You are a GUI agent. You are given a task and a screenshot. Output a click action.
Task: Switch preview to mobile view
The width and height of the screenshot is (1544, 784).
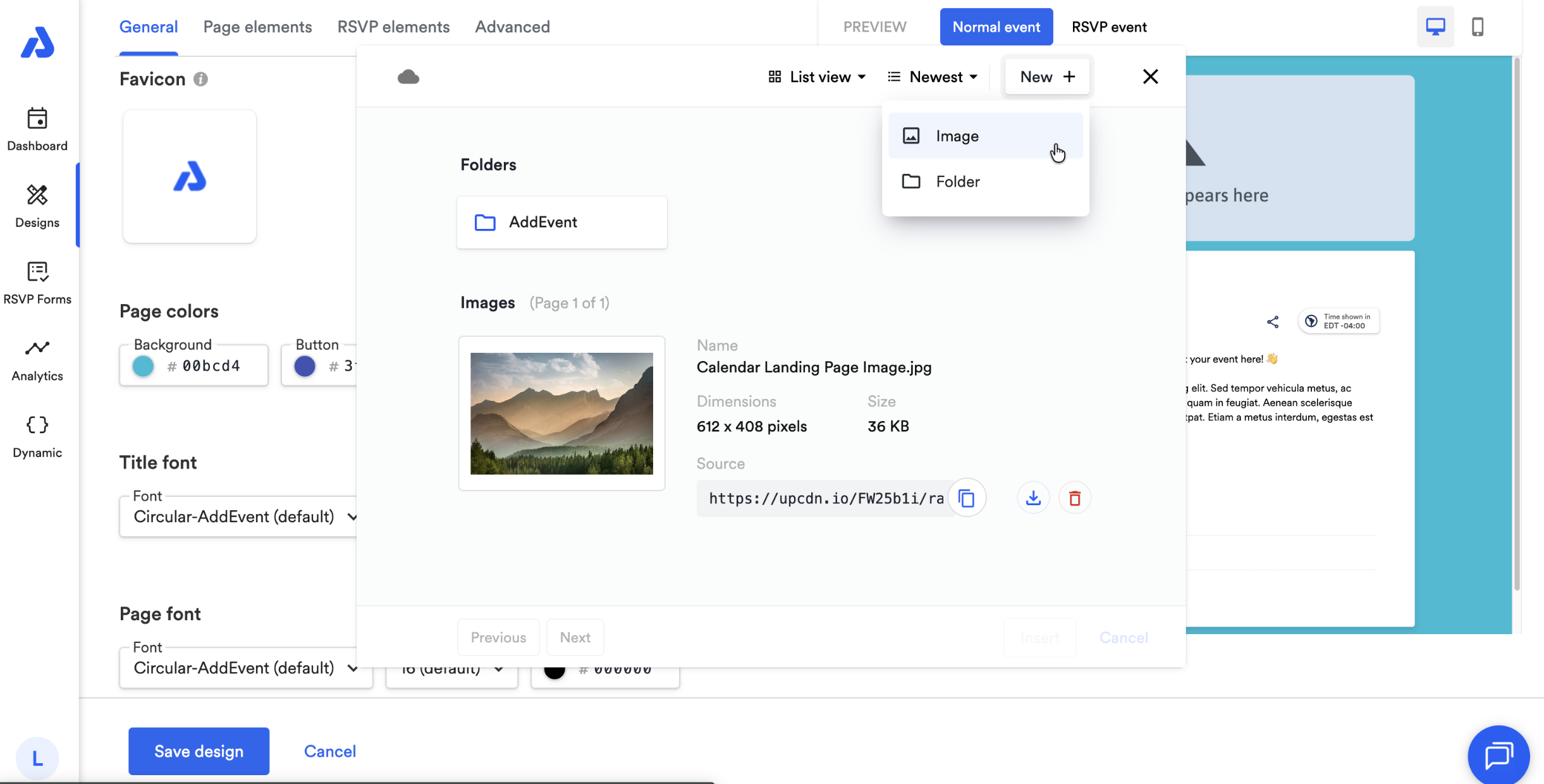tap(1478, 27)
